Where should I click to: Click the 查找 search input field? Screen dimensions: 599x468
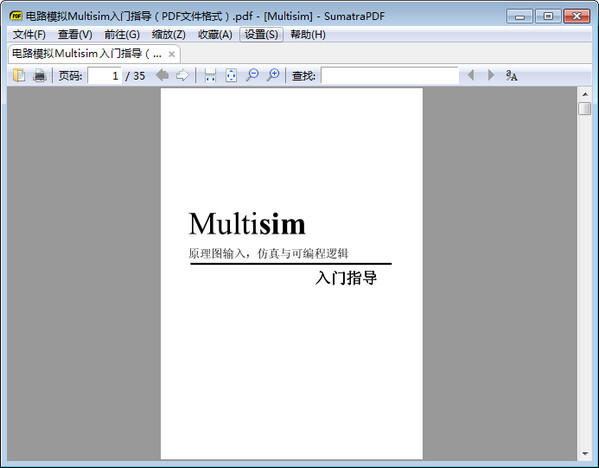[x=390, y=75]
